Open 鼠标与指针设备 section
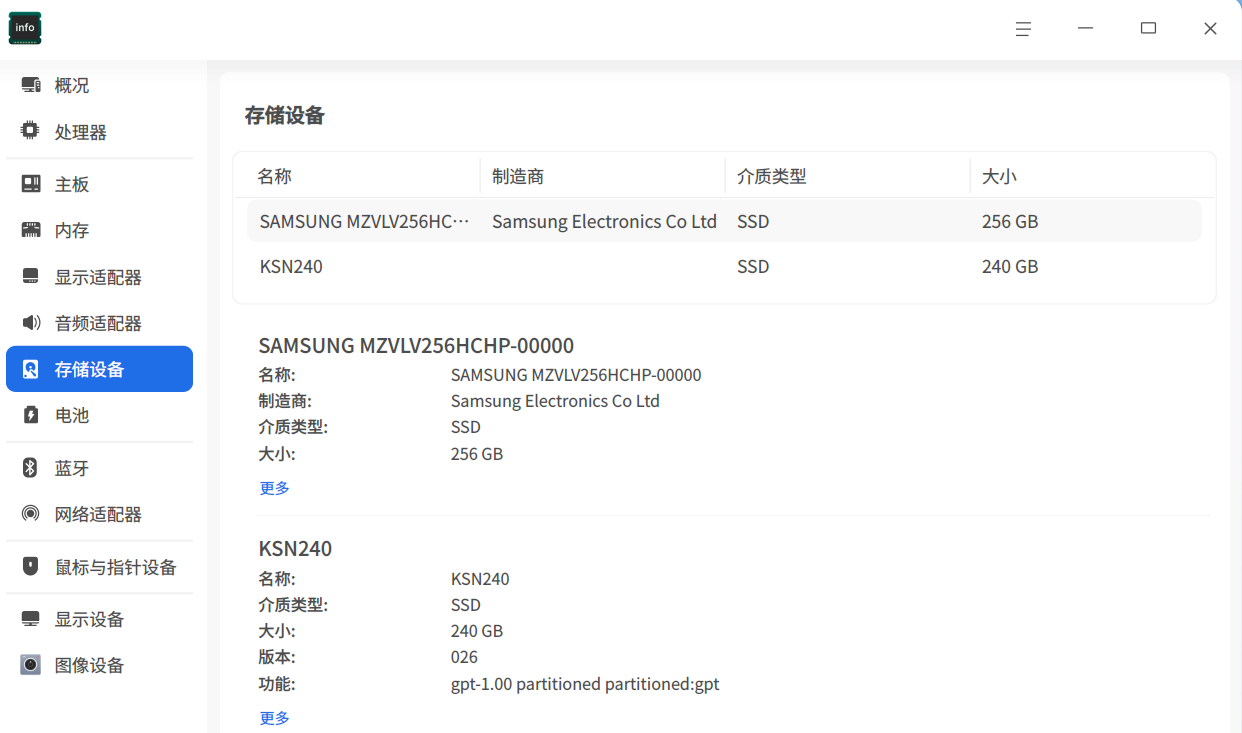Viewport: 1242px width, 733px height. pos(99,567)
